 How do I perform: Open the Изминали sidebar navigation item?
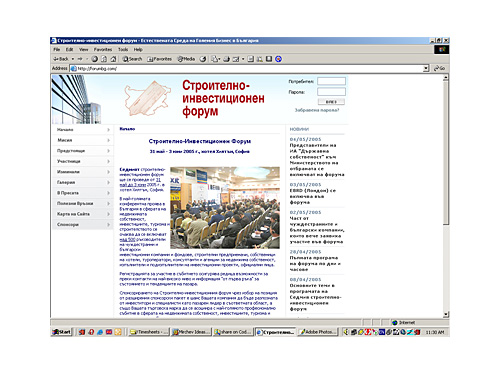(x=82, y=172)
